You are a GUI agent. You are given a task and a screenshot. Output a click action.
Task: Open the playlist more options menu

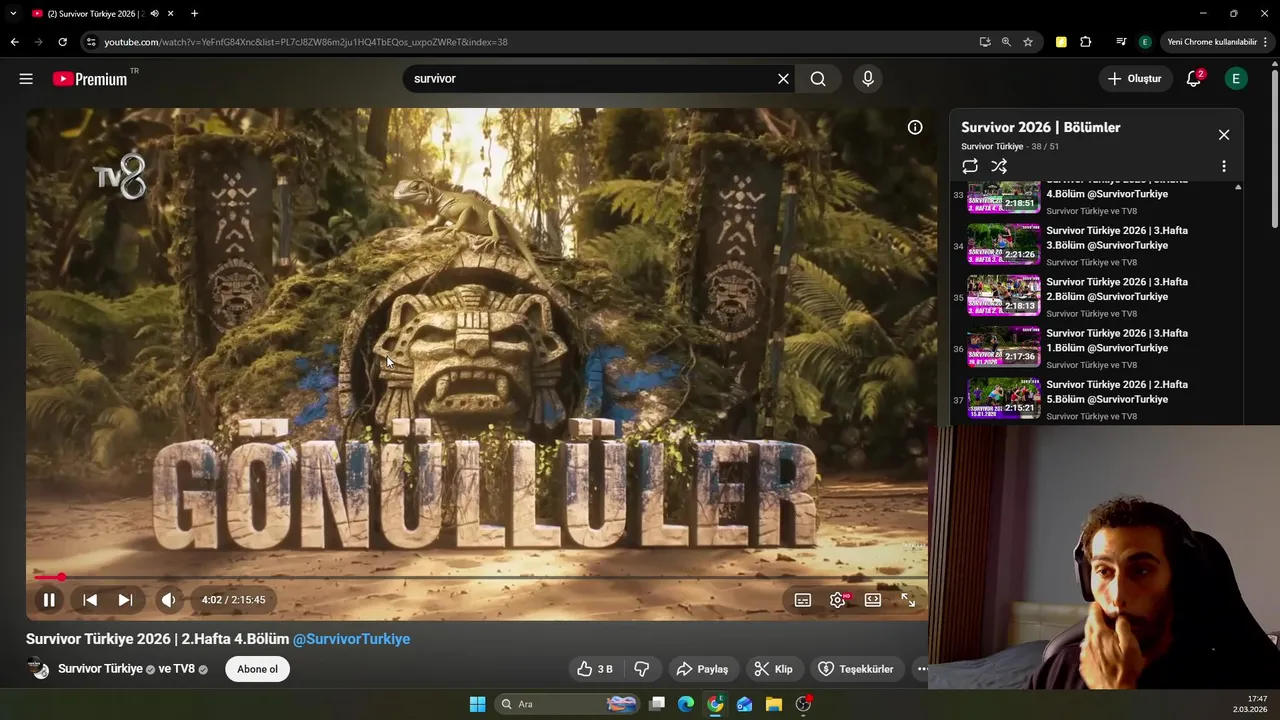[x=1224, y=166]
